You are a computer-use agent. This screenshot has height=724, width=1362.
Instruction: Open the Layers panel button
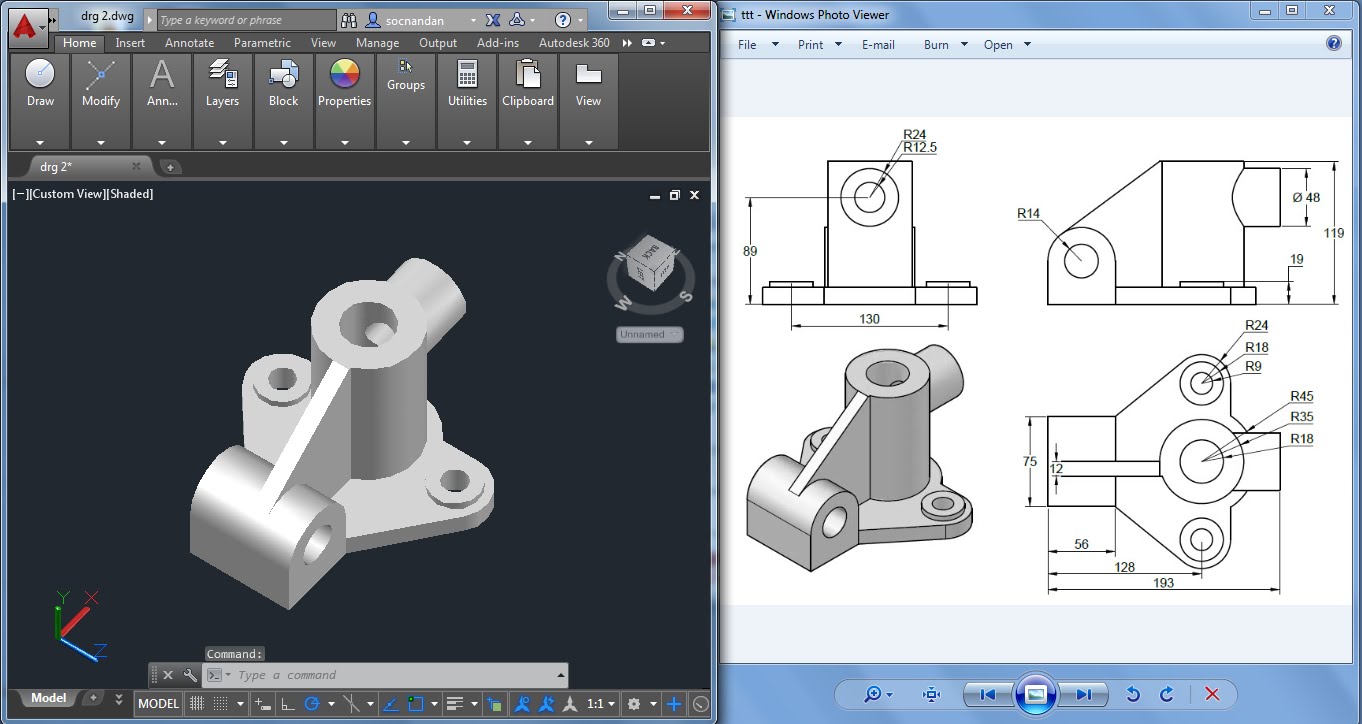click(222, 83)
